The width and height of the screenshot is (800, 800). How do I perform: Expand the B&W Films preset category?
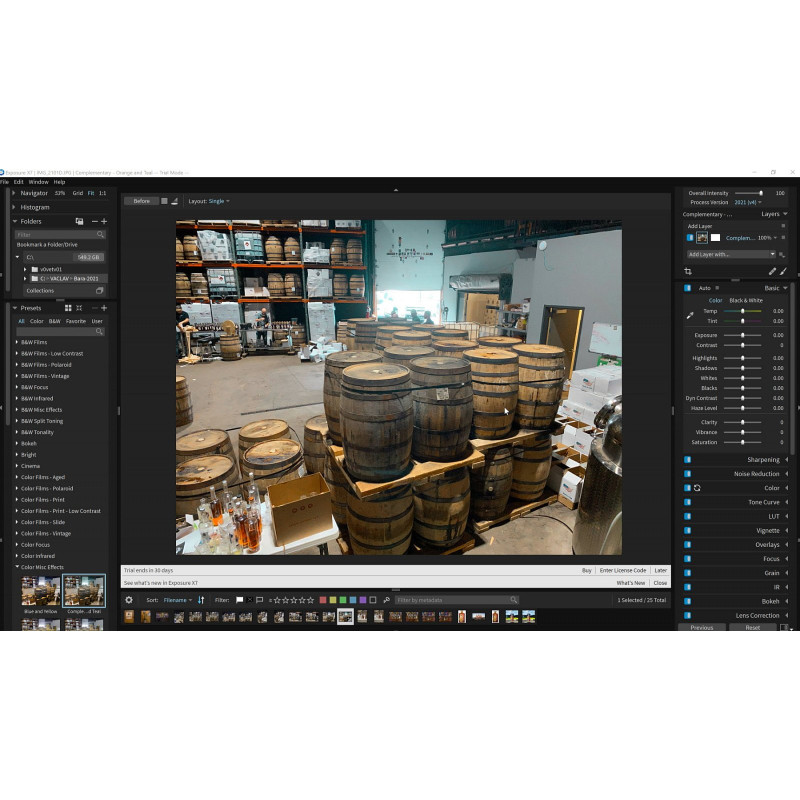tap(17, 342)
